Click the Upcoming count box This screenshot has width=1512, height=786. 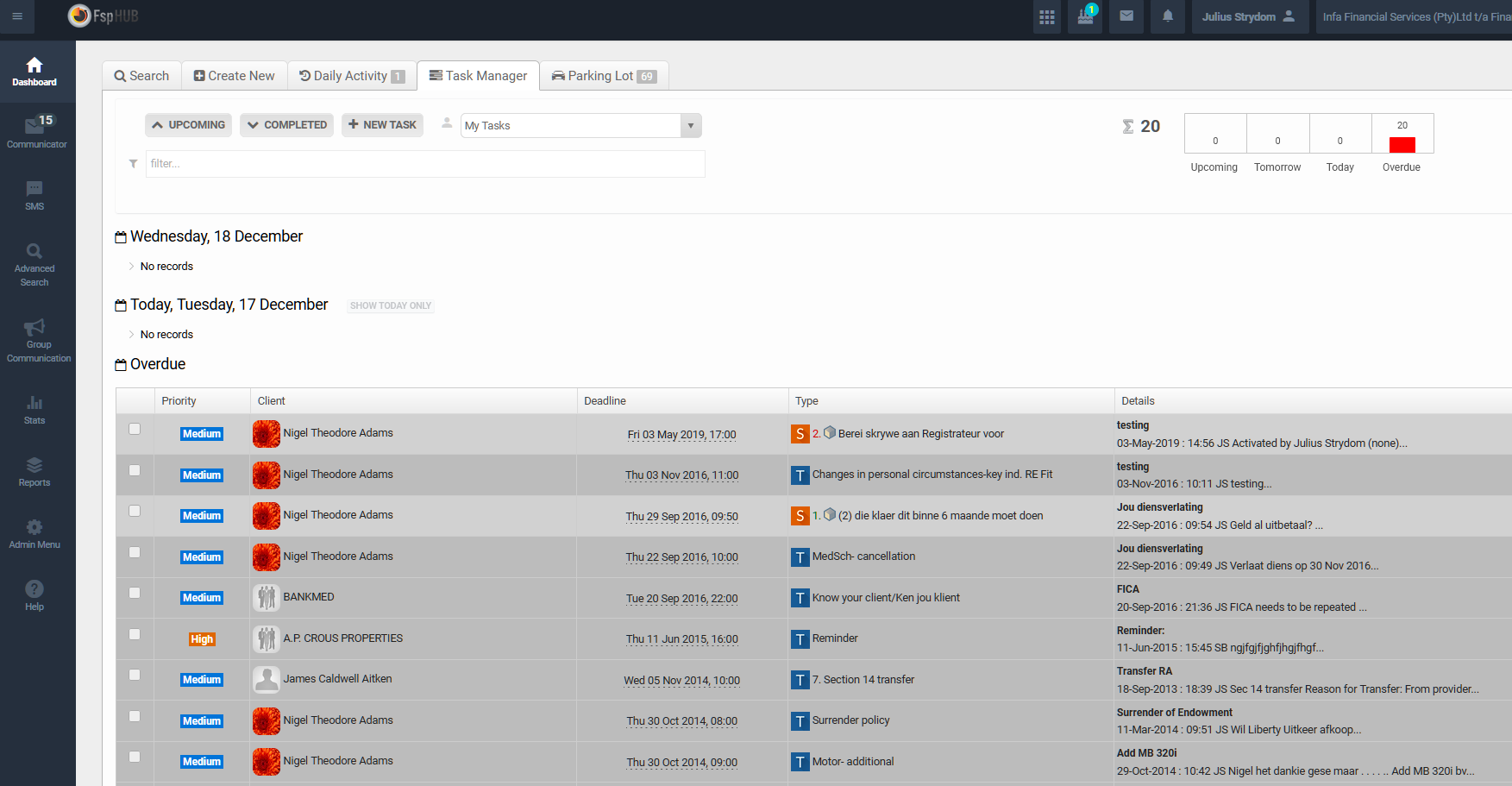pyautogui.click(x=1215, y=134)
